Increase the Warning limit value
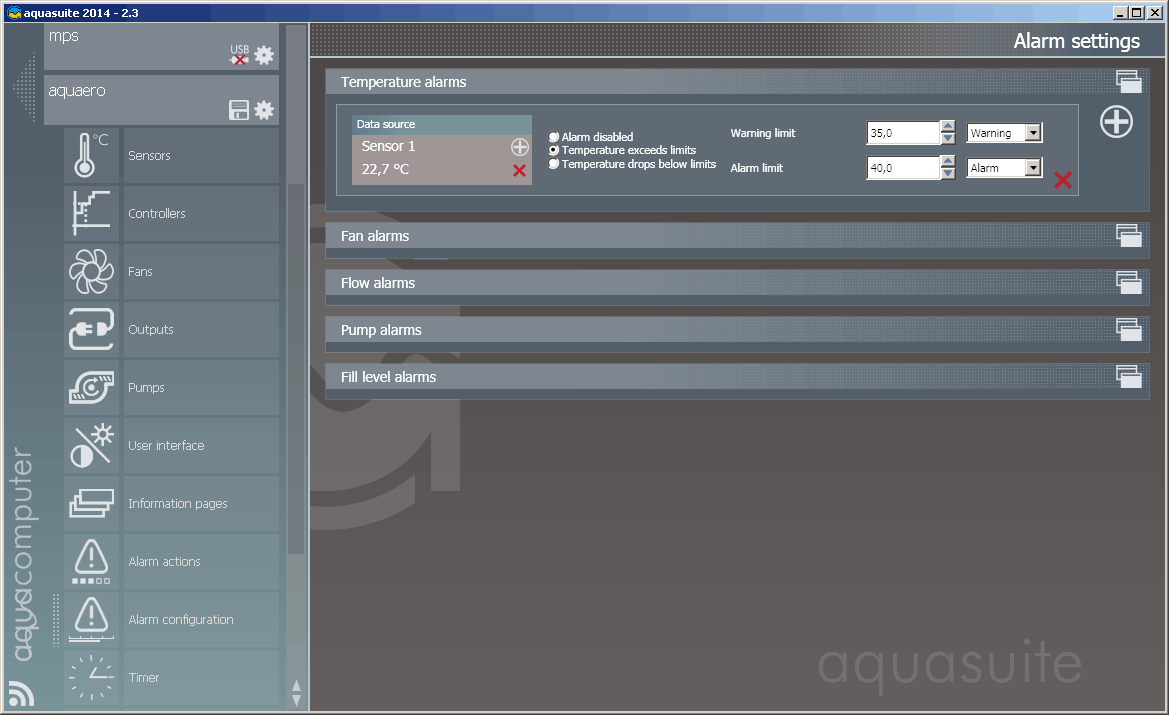The image size is (1169, 715). [948, 127]
